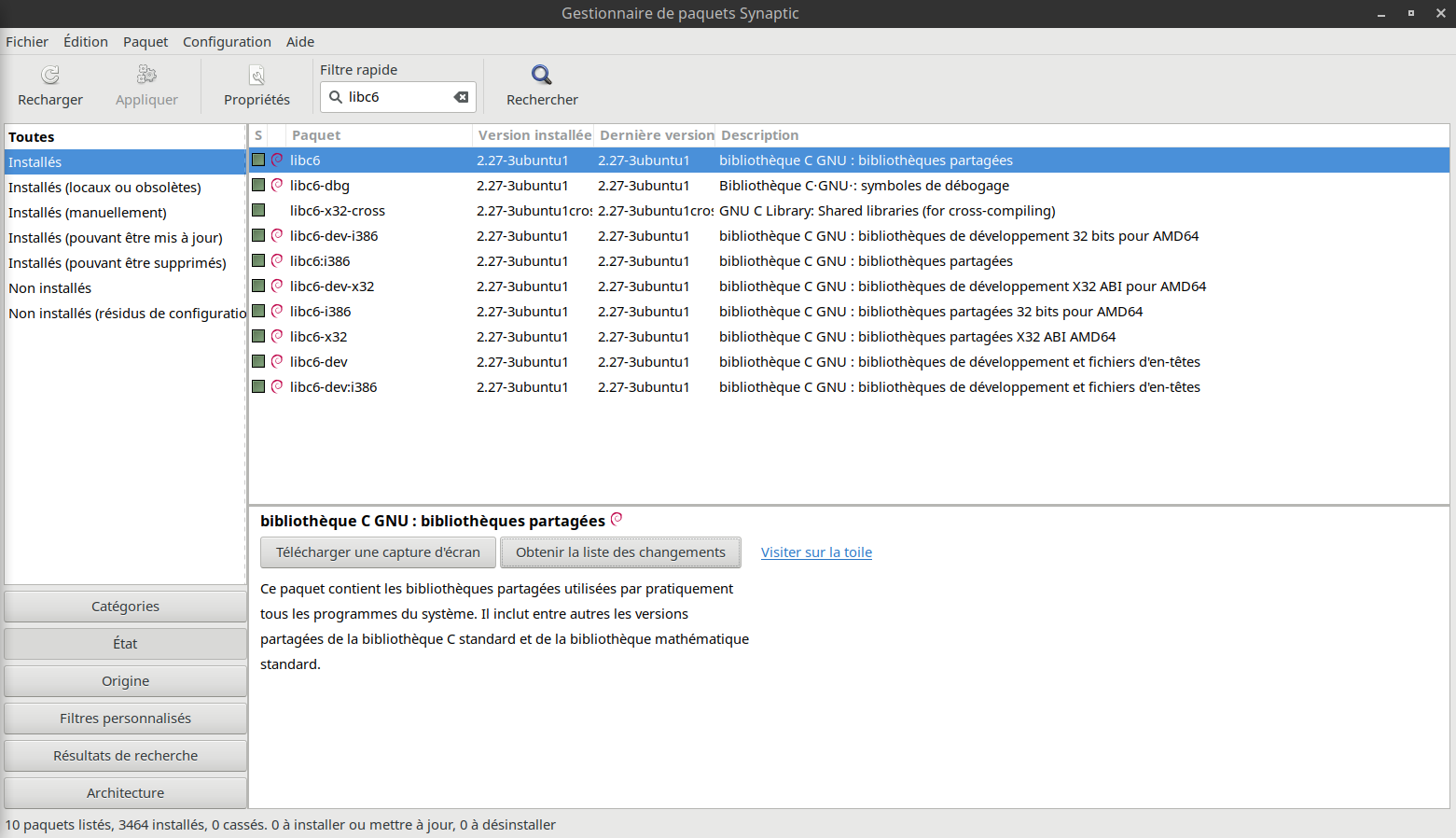
Task: Toggle status checkbox for libc6
Action: tap(258, 160)
